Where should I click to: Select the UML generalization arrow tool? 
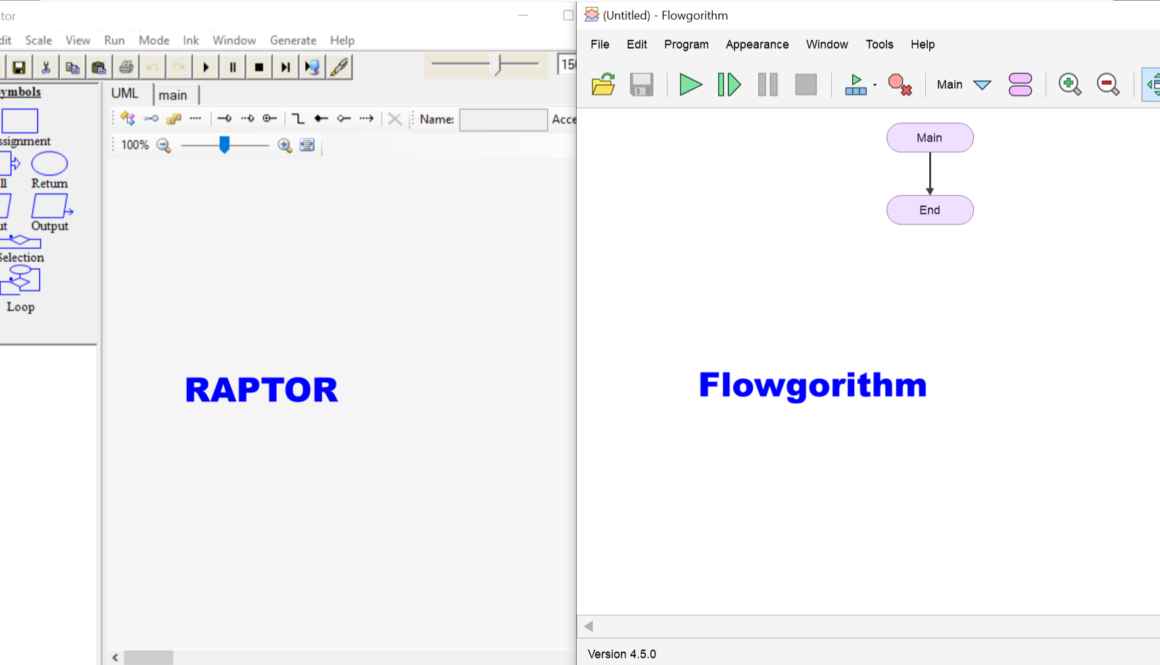tap(224, 118)
